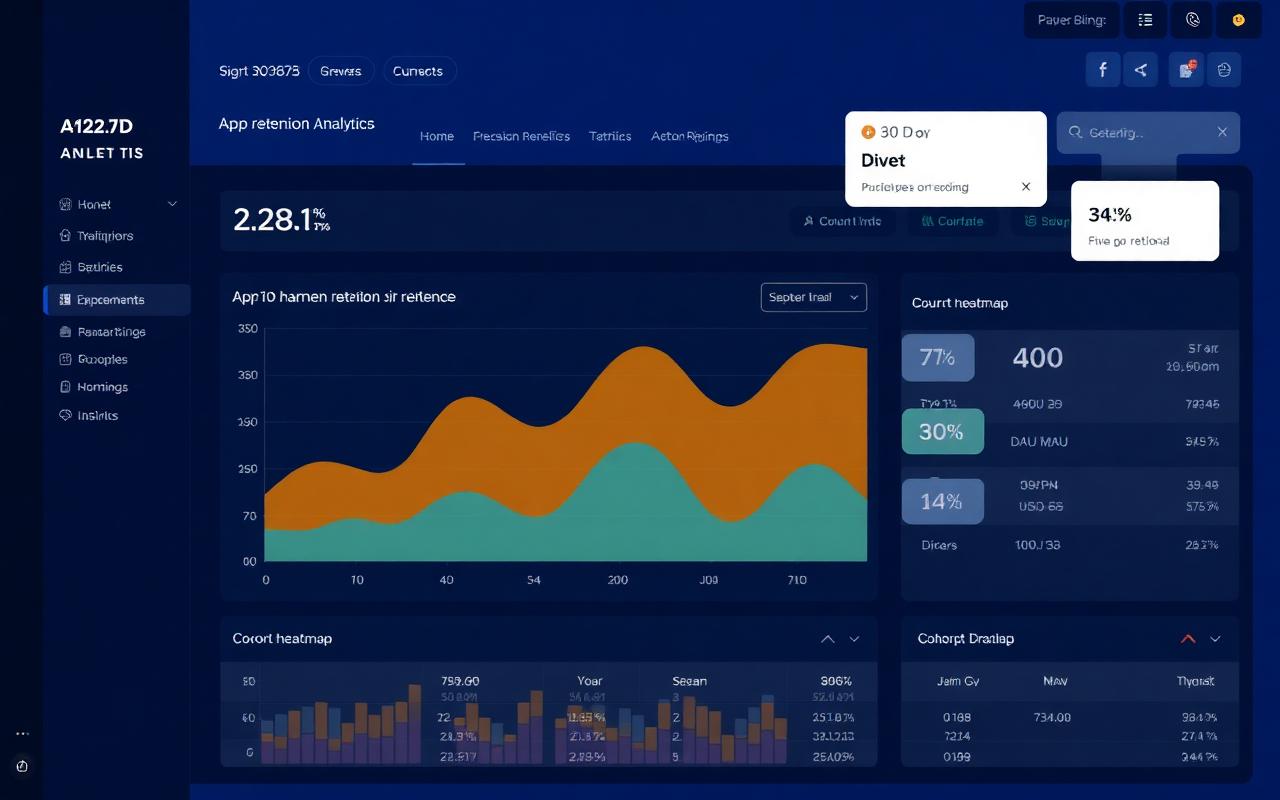Switch to the Home tab

click(437, 136)
